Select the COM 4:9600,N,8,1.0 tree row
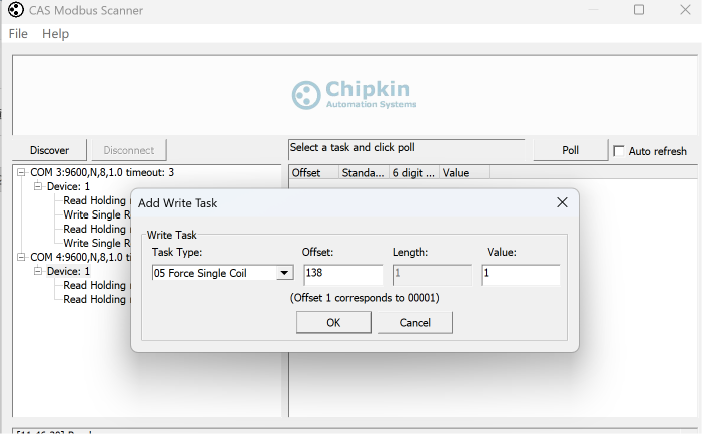Image resolution: width=702 pixels, height=434 pixels. tap(81, 257)
